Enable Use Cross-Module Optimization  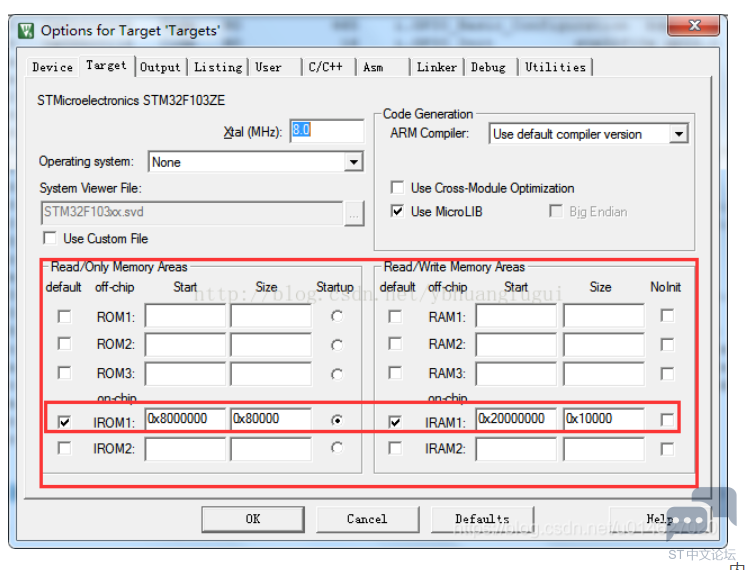tap(397, 188)
